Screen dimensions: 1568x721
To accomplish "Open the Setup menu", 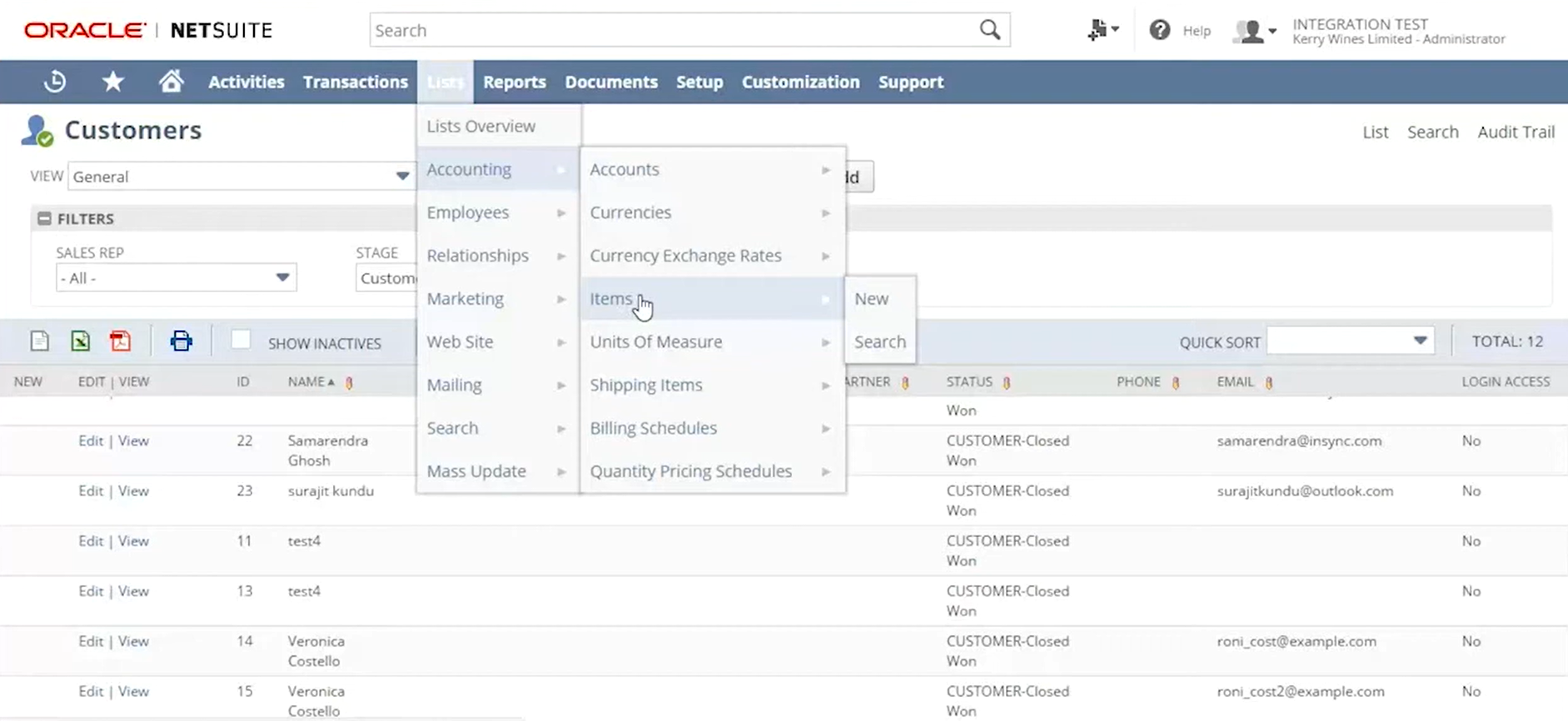I will pos(699,82).
